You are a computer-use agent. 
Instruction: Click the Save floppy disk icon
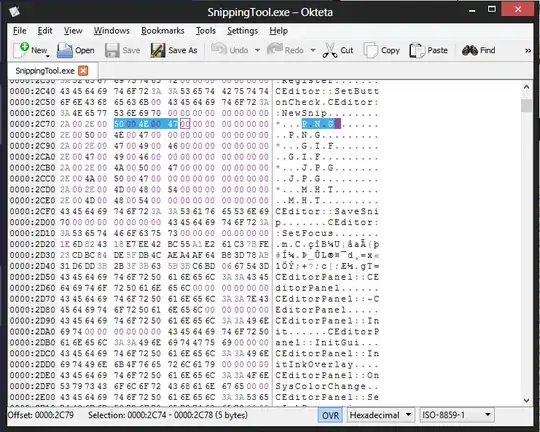click(x=112, y=50)
